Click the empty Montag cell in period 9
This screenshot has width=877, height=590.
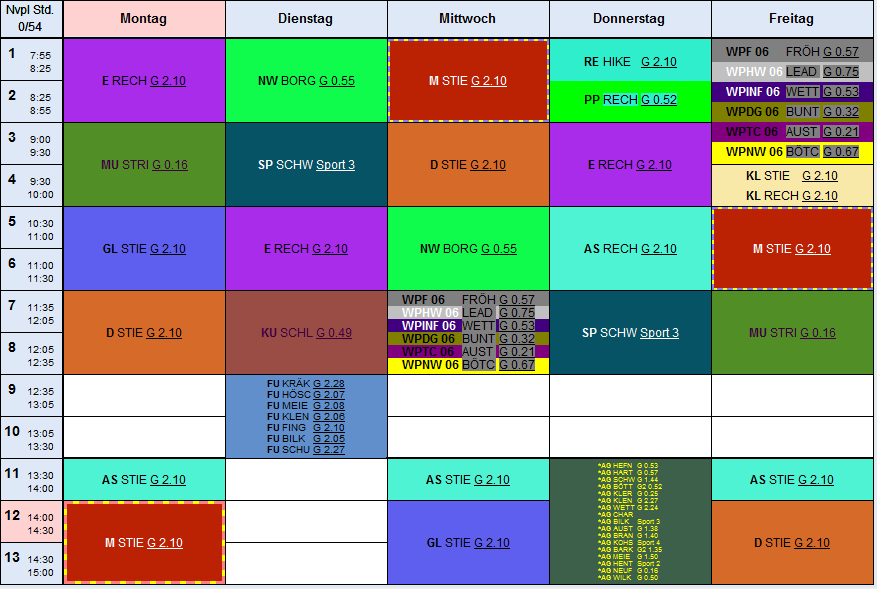[x=144, y=396]
